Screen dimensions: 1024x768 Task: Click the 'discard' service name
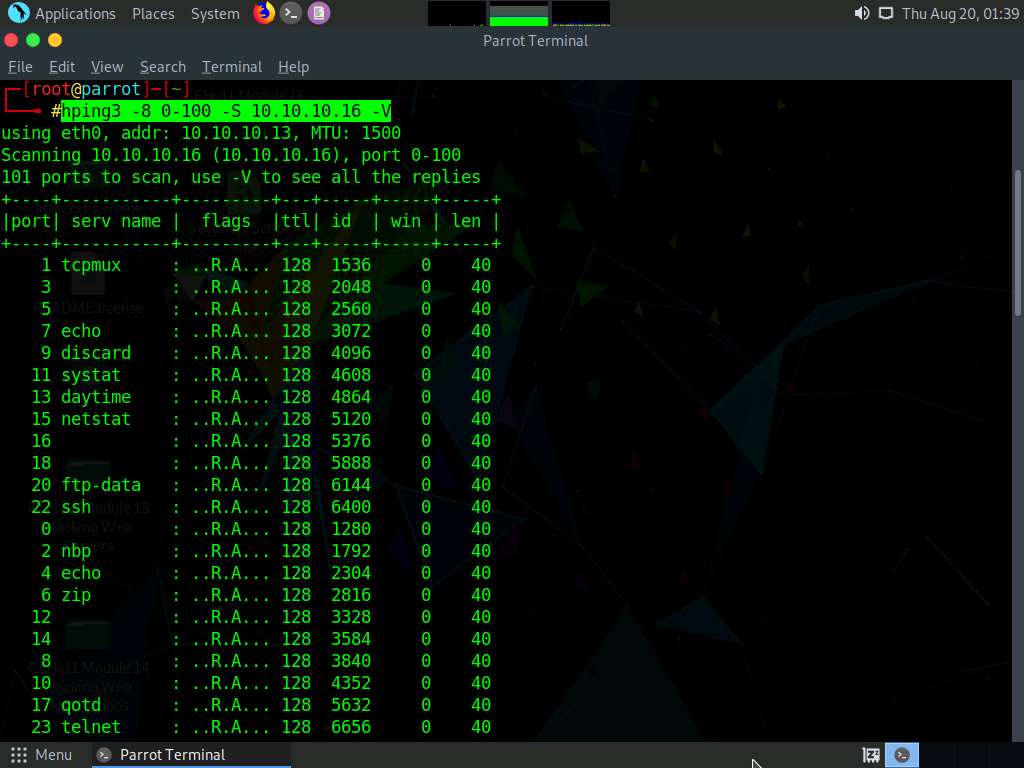pos(96,353)
